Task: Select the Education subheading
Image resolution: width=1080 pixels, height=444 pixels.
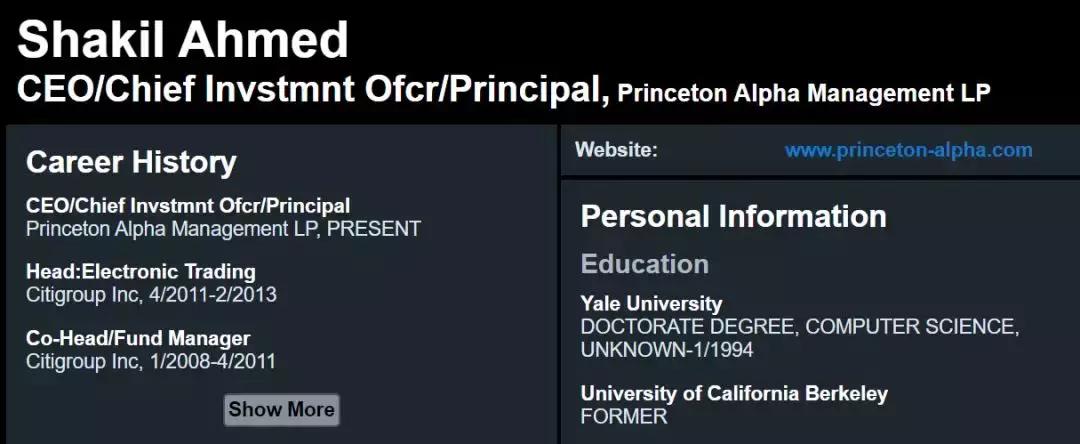Action: (x=644, y=264)
